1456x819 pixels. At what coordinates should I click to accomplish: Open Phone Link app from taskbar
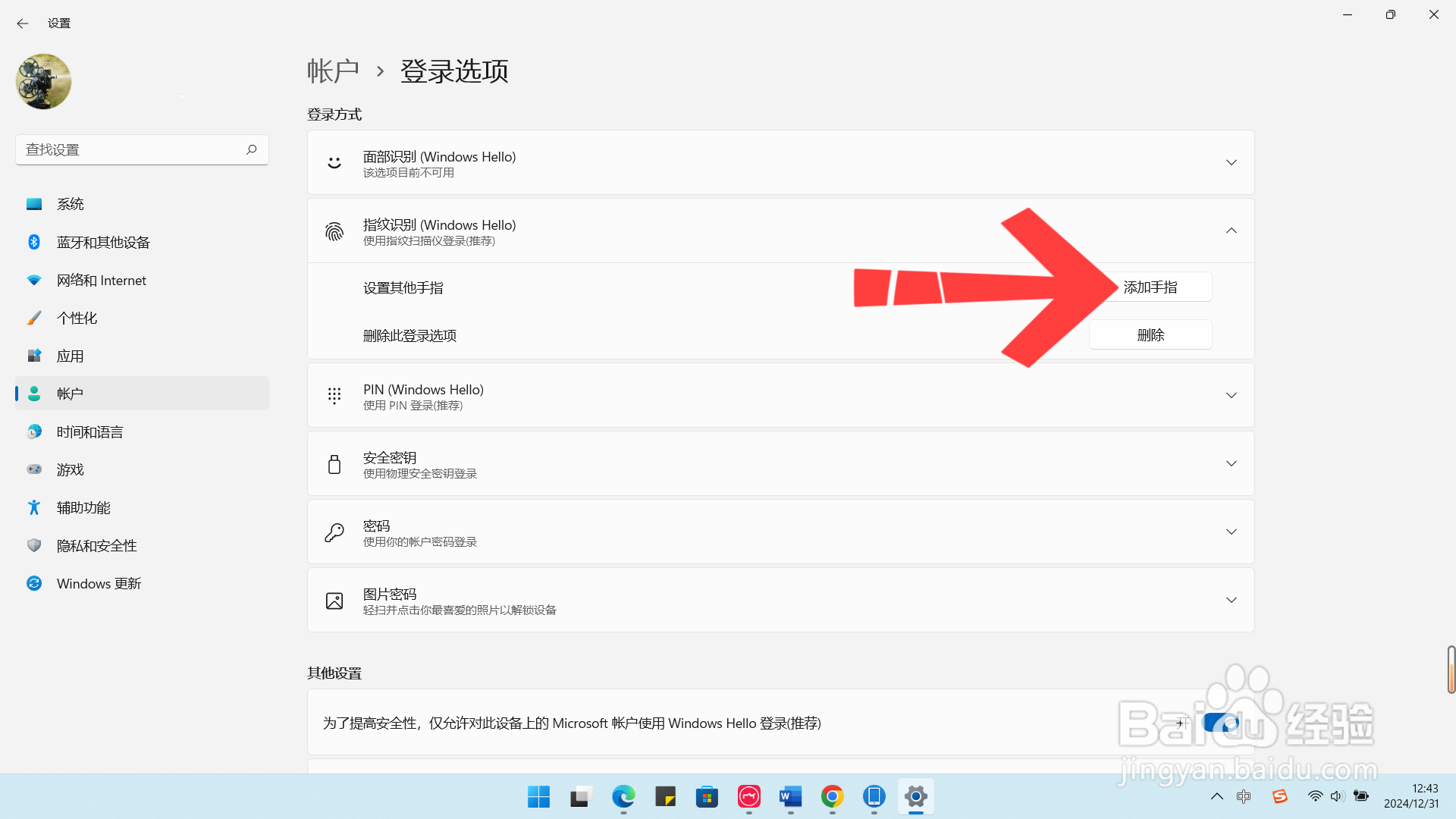coord(874,796)
